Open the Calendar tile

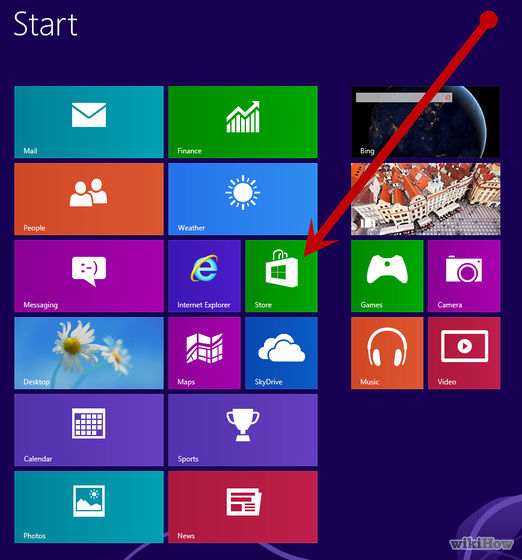click(89, 430)
